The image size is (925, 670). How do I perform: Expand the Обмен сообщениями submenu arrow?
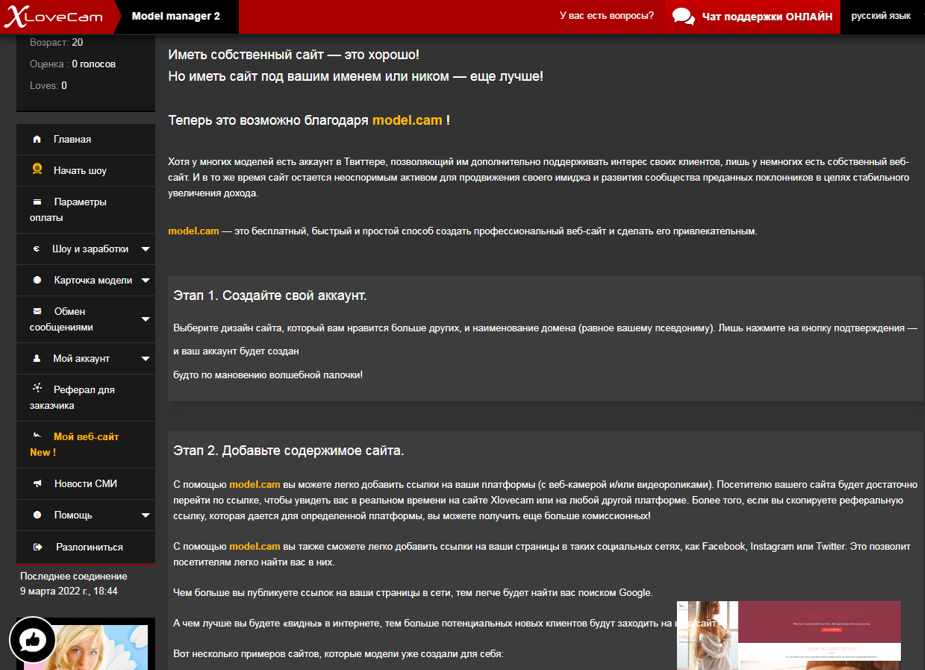[146, 319]
